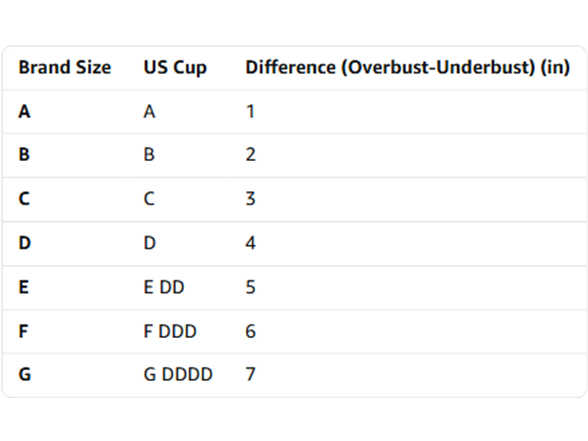
Task: Click the difference value 5
Action: (x=250, y=287)
